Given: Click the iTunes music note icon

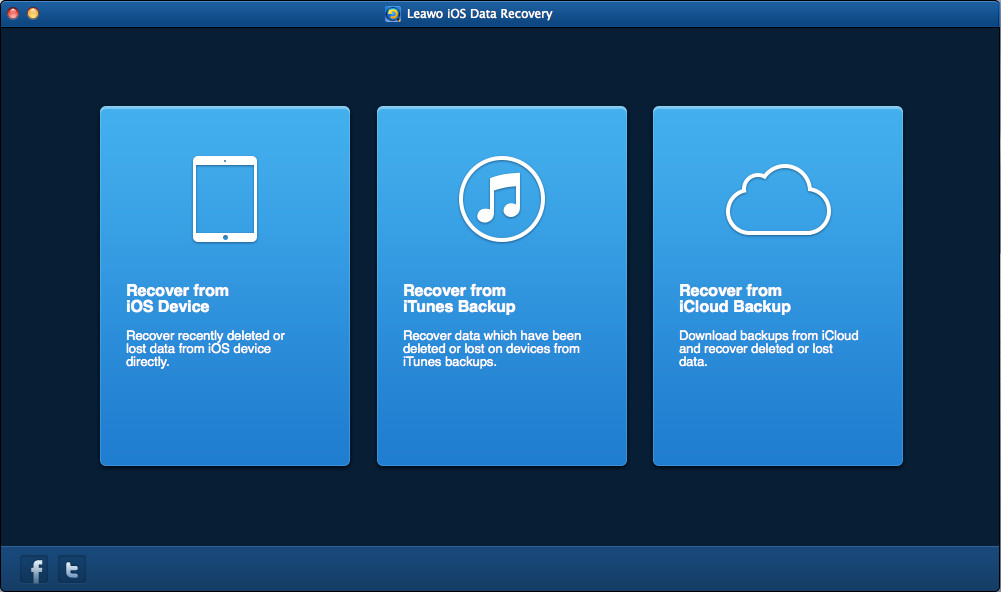Looking at the screenshot, I should (x=501, y=198).
